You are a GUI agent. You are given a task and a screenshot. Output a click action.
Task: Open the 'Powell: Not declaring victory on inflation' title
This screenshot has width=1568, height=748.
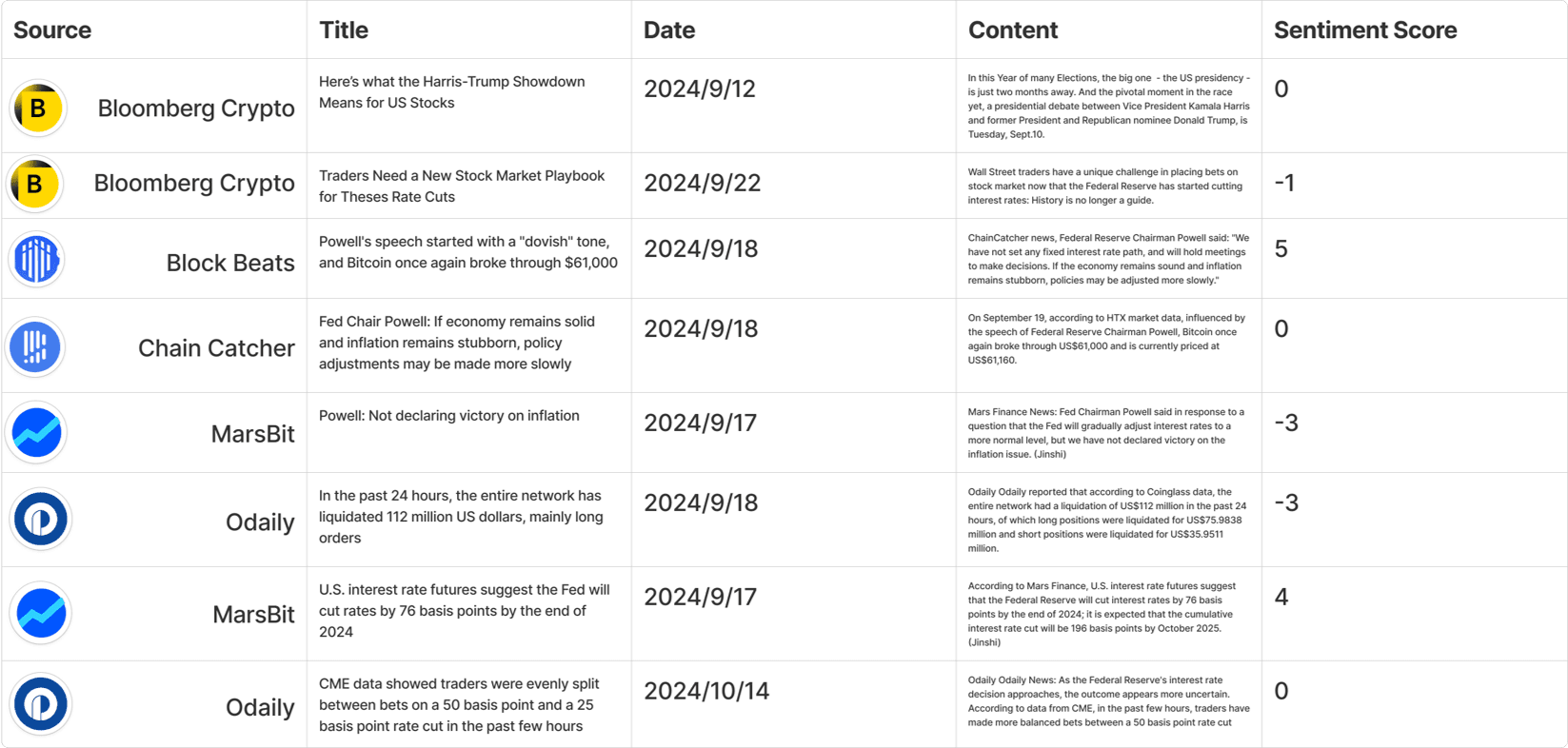449,416
